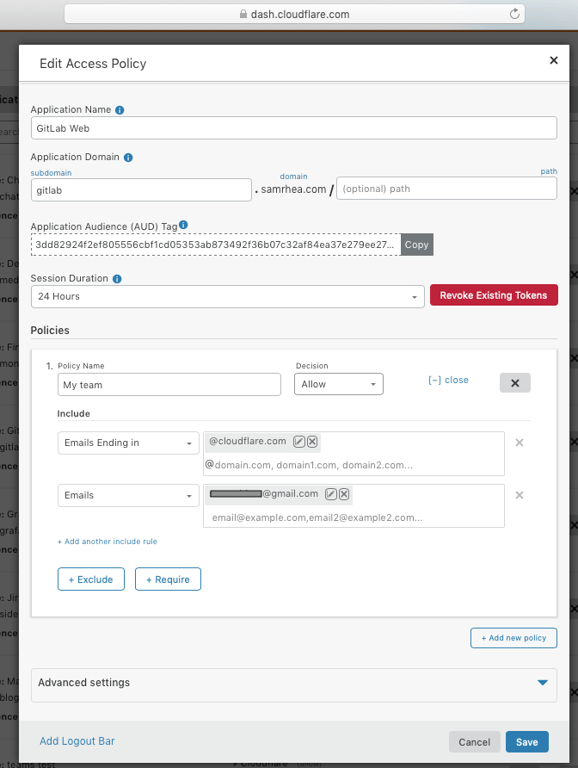Close the Edit Access Policy dialog
578x768 pixels.
[x=554, y=60]
